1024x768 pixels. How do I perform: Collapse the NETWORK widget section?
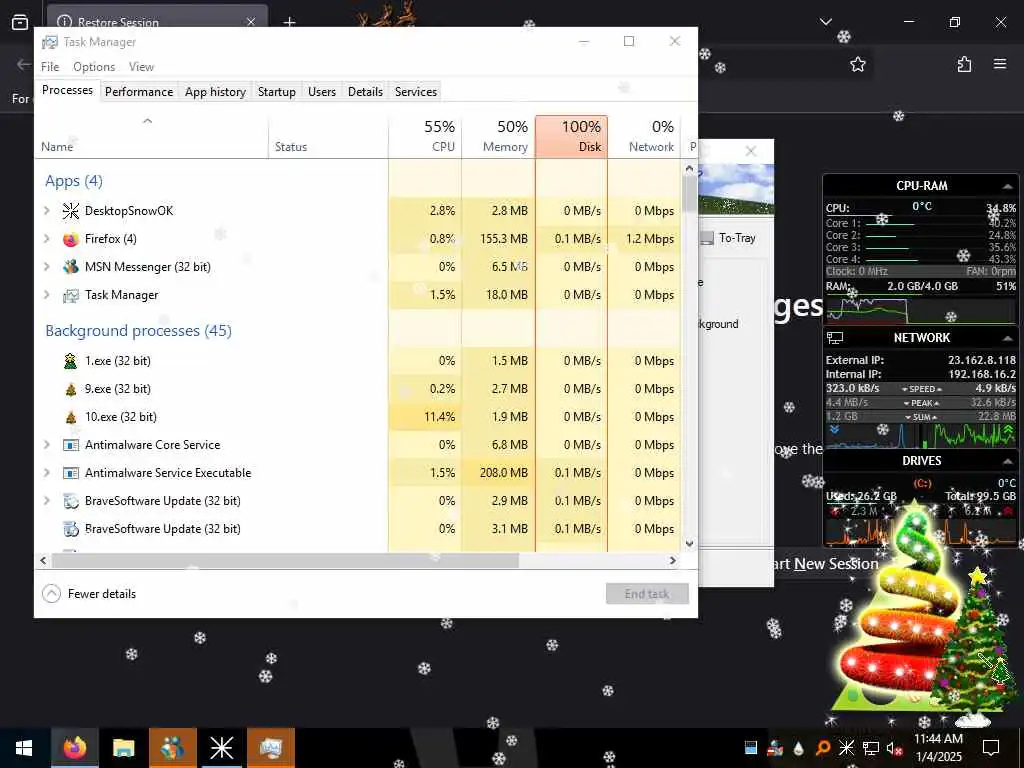1008,338
